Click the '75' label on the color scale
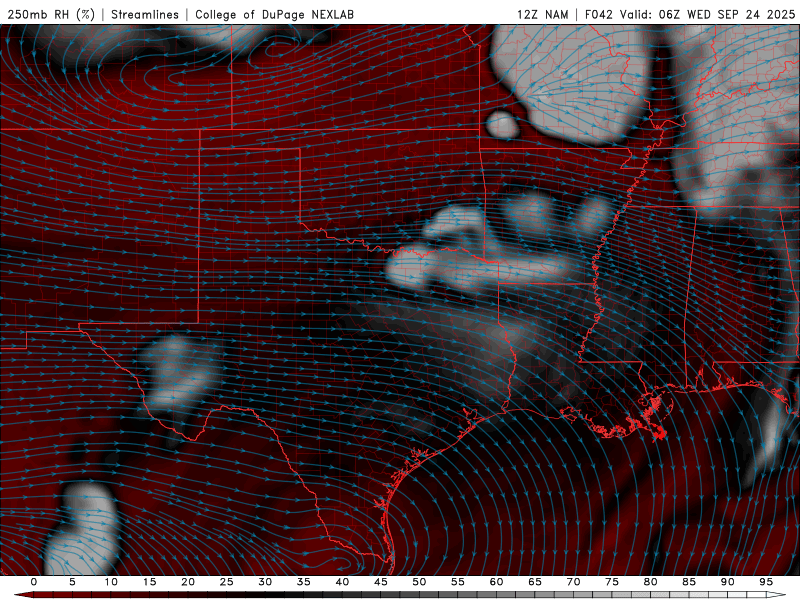 tap(612, 582)
